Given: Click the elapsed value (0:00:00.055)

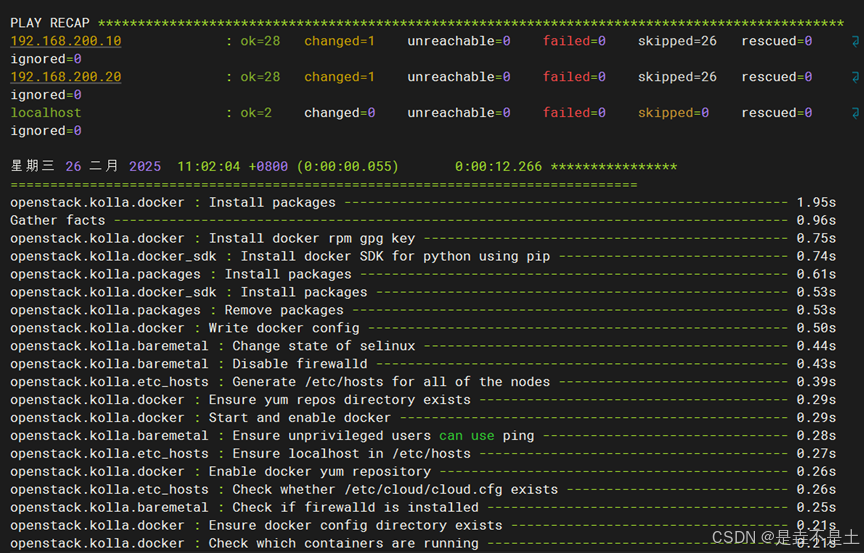Looking at the screenshot, I should pos(347,166).
